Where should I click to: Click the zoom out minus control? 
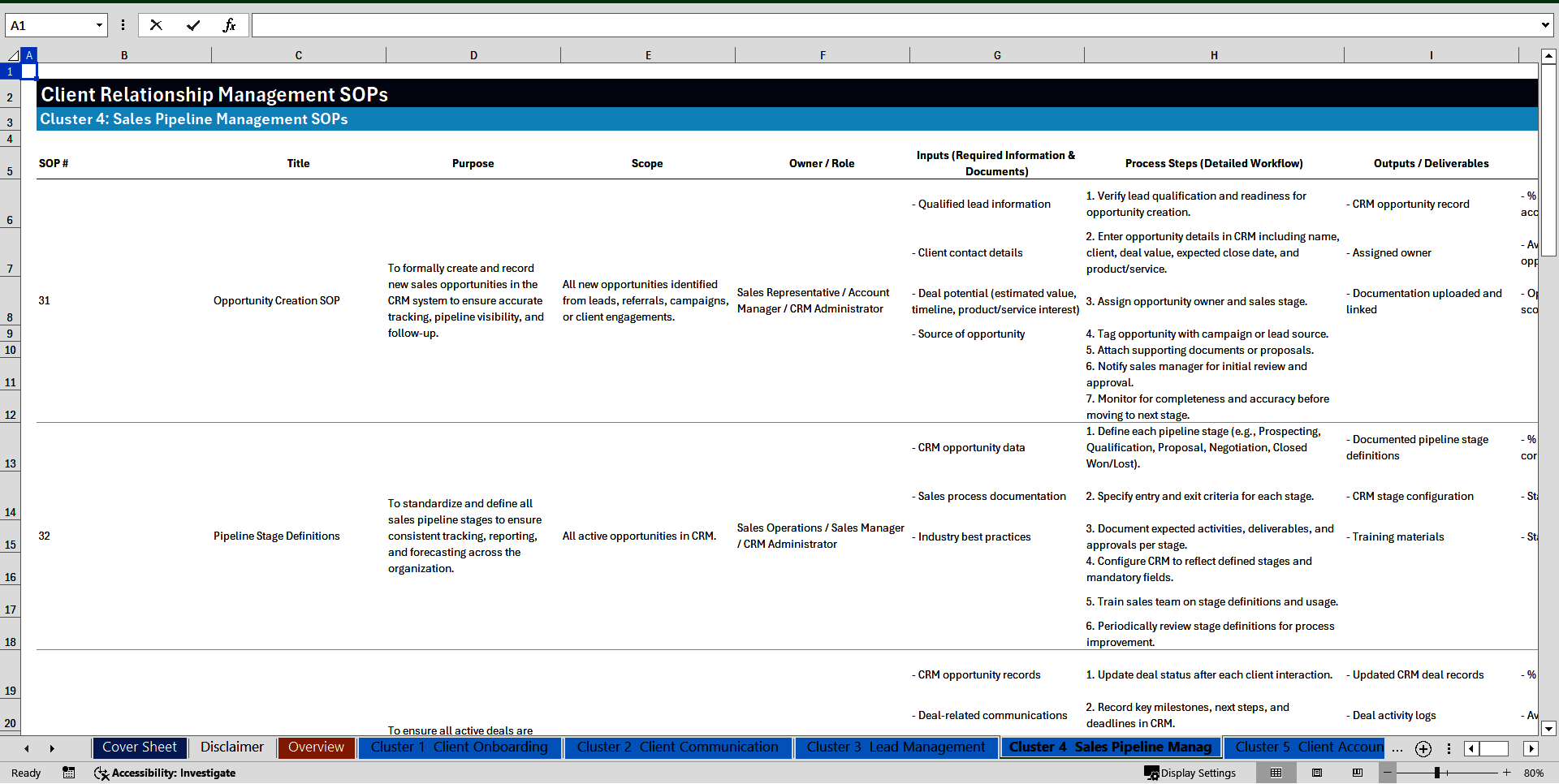pos(1387,773)
